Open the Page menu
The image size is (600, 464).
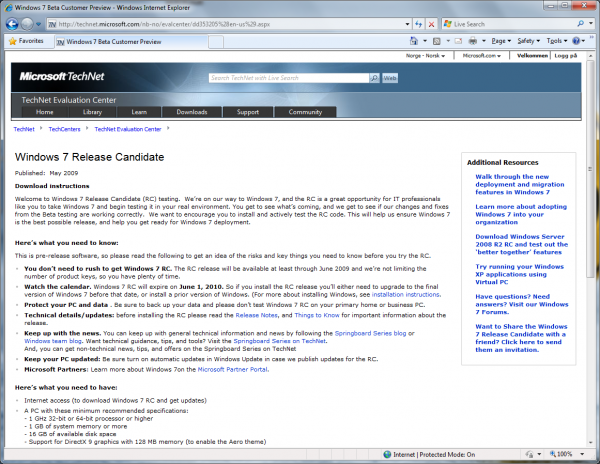pyautogui.click(x=501, y=41)
